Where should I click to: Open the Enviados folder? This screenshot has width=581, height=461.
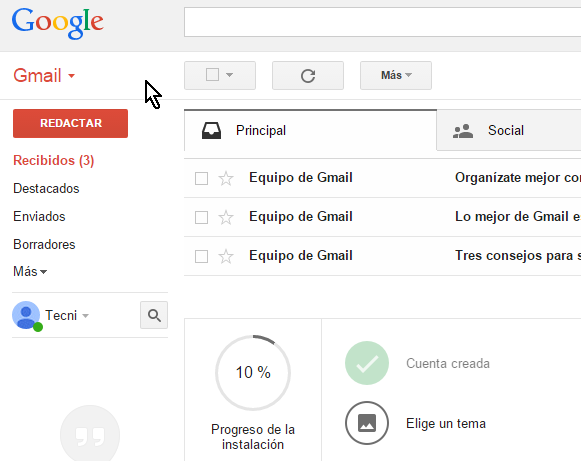point(39,216)
